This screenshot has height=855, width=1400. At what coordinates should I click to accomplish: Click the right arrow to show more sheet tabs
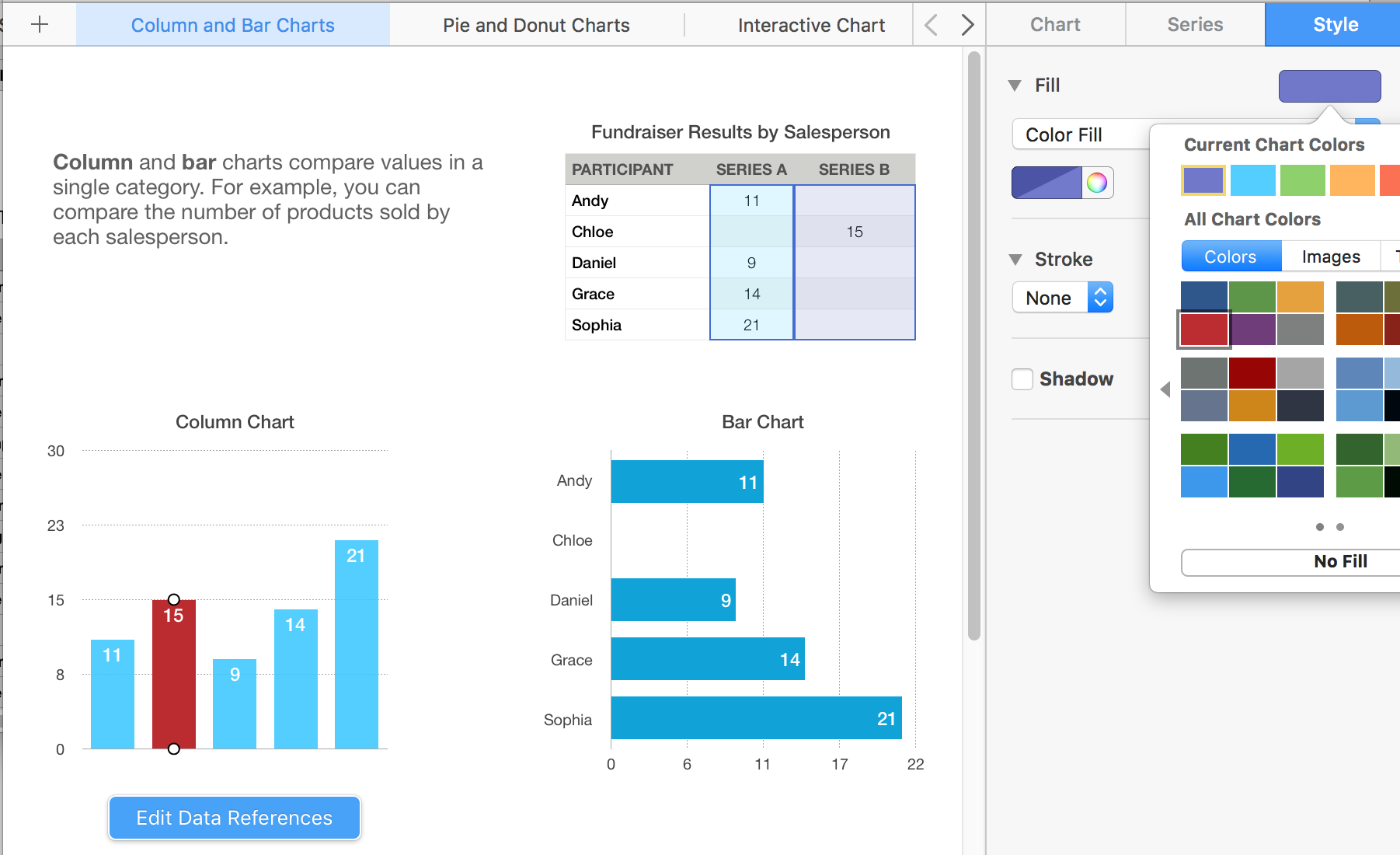point(967,25)
